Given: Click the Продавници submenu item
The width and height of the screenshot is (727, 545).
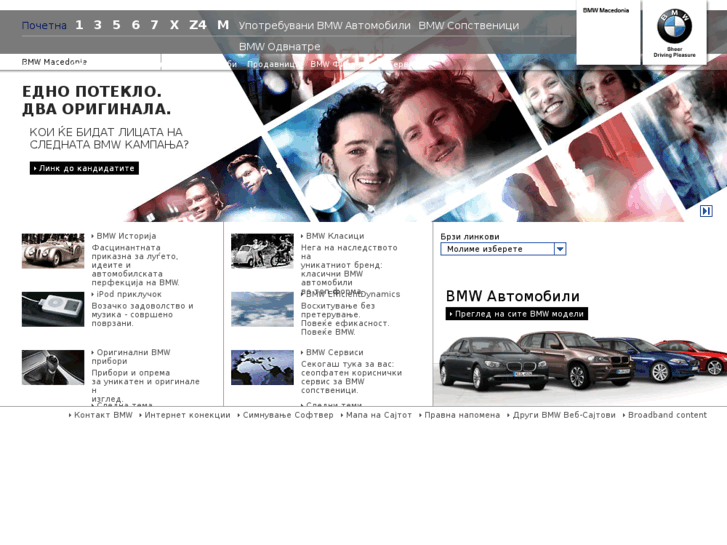Looking at the screenshot, I should click(x=273, y=64).
